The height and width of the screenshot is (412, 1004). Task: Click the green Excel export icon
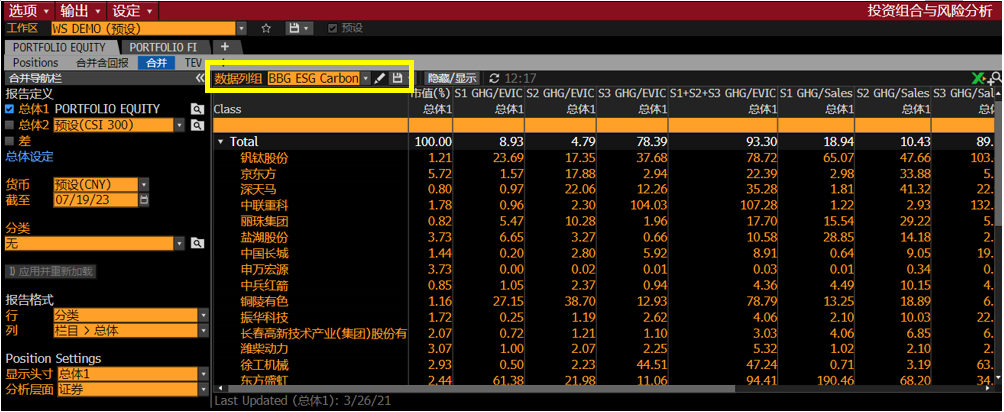coord(980,78)
